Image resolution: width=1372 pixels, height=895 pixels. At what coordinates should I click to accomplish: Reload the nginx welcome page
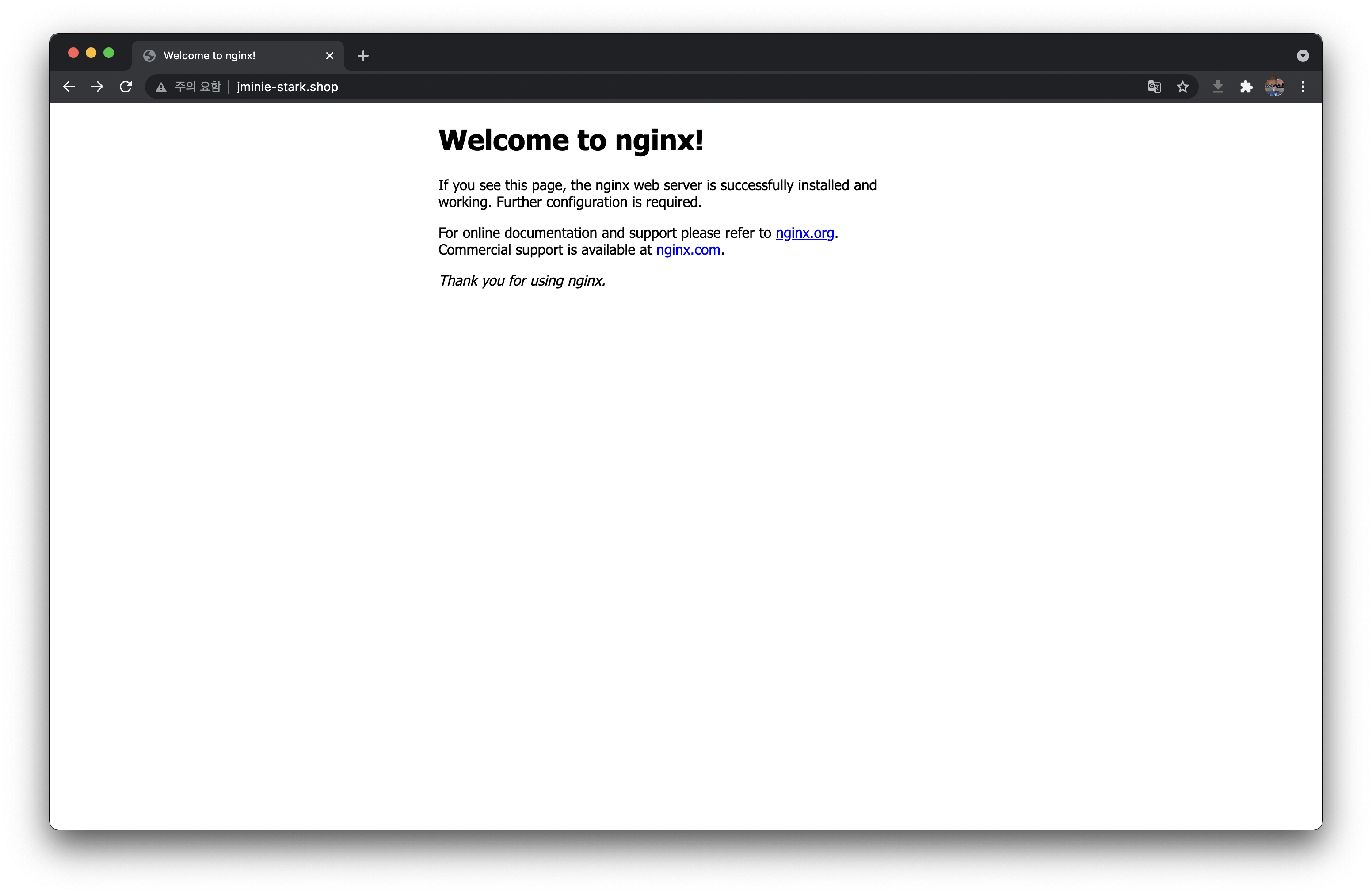(126, 87)
